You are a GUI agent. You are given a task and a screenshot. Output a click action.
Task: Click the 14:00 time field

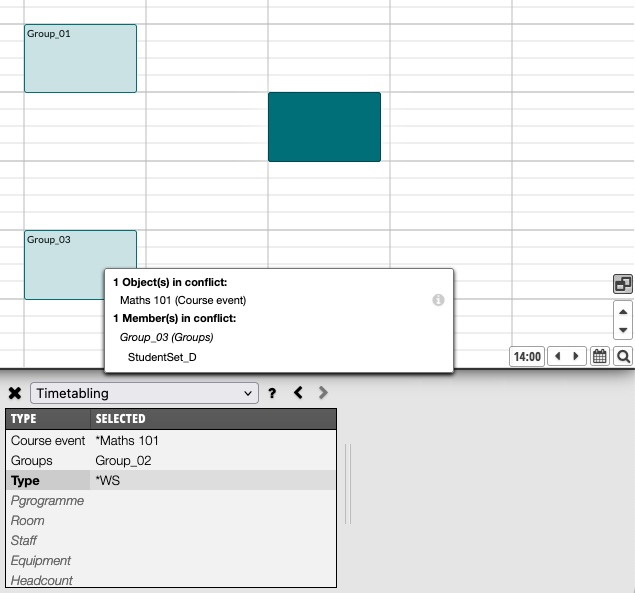(x=527, y=357)
